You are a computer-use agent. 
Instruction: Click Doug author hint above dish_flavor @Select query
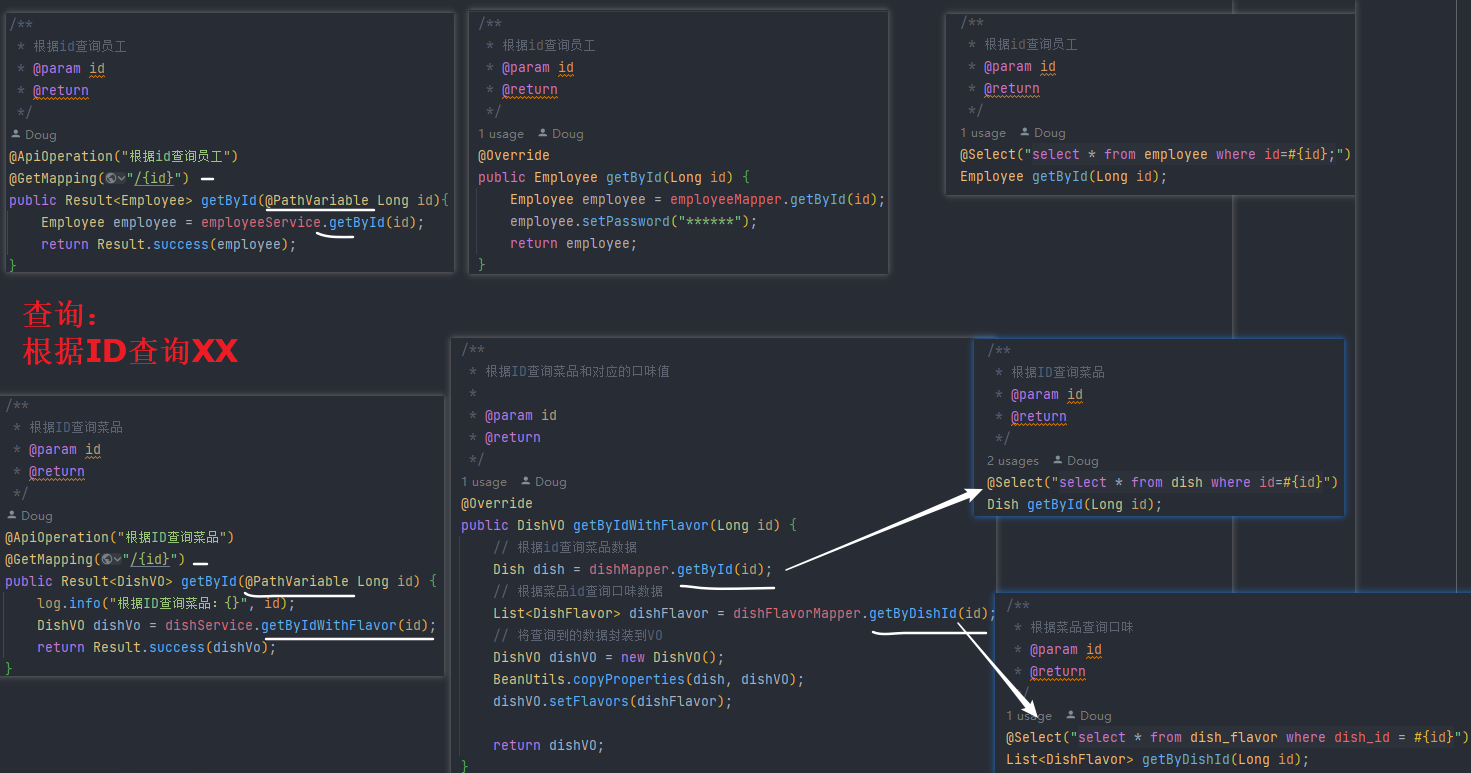tap(1089, 715)
